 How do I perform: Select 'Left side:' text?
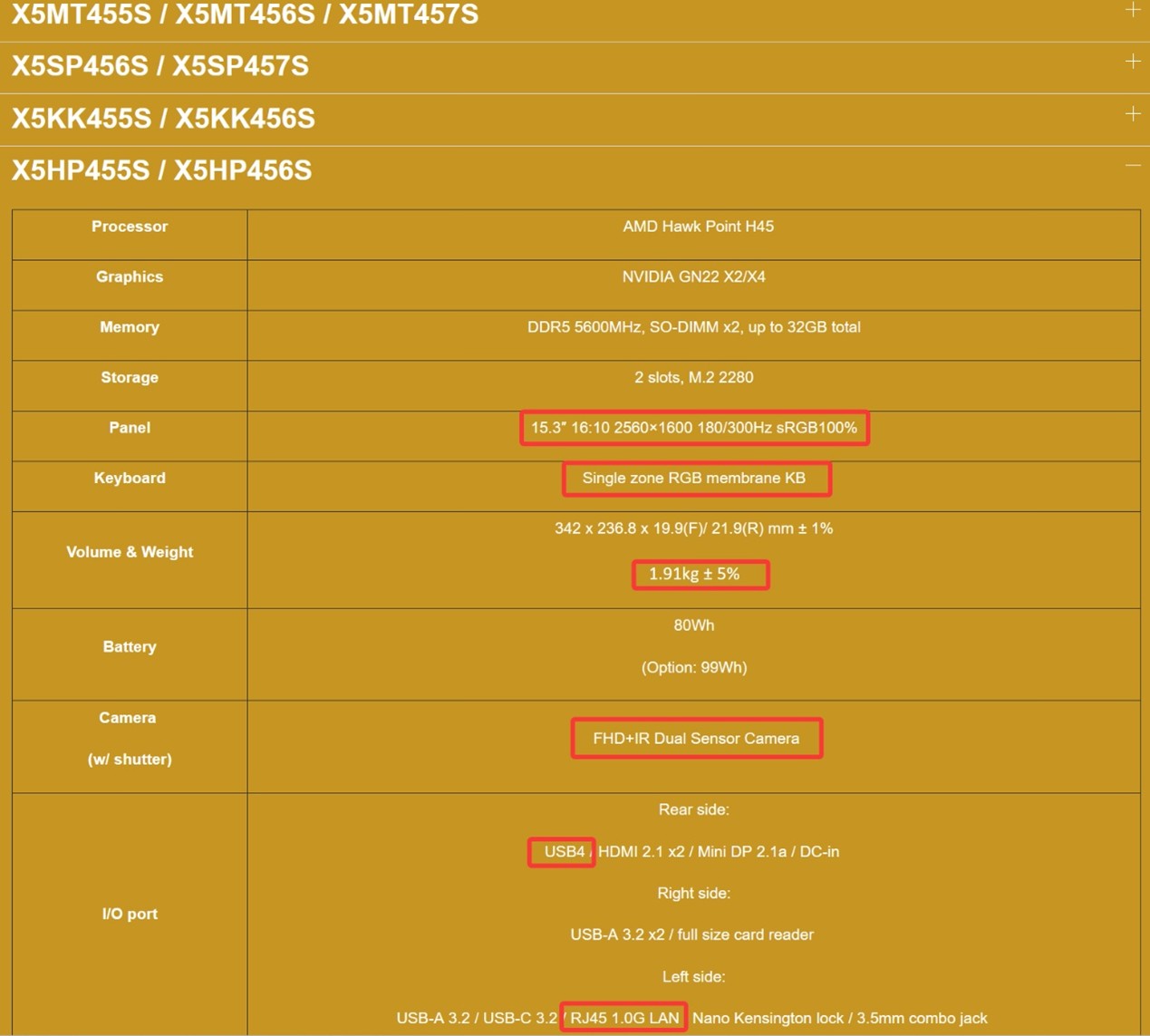[694, 977]
